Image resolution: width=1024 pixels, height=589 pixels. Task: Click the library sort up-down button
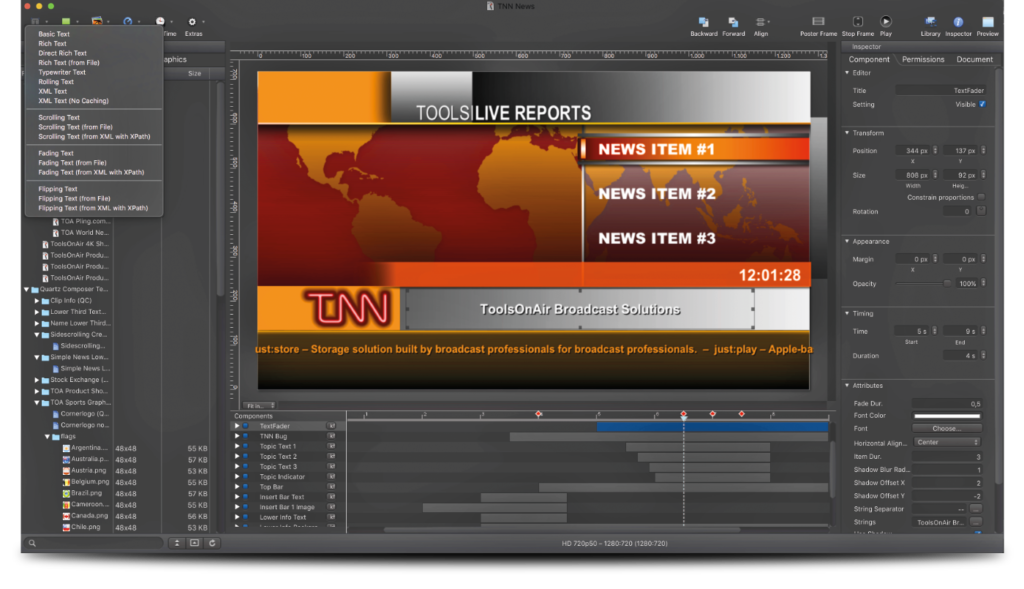176,543
